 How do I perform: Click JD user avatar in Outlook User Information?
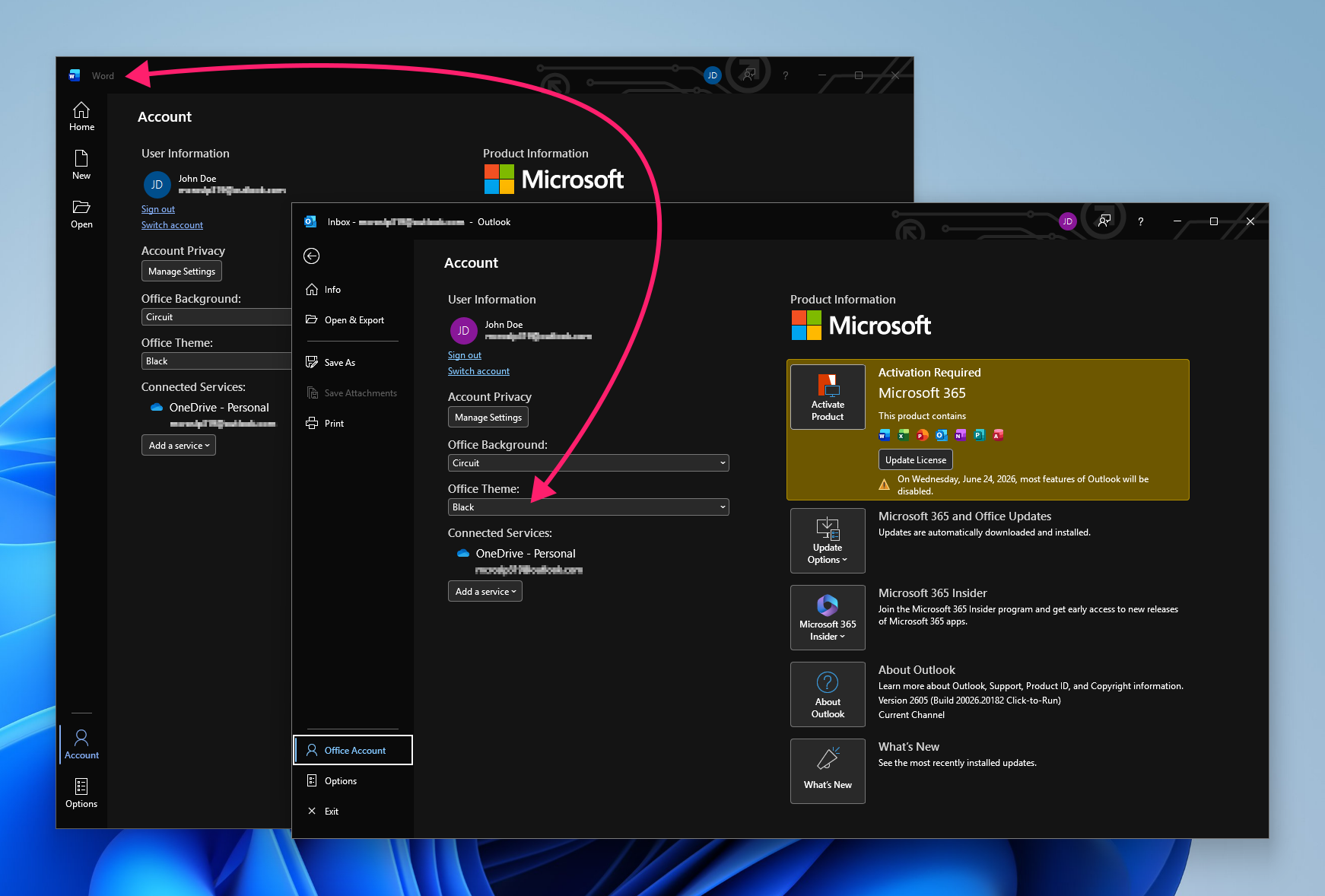click(x=463, y=331)
